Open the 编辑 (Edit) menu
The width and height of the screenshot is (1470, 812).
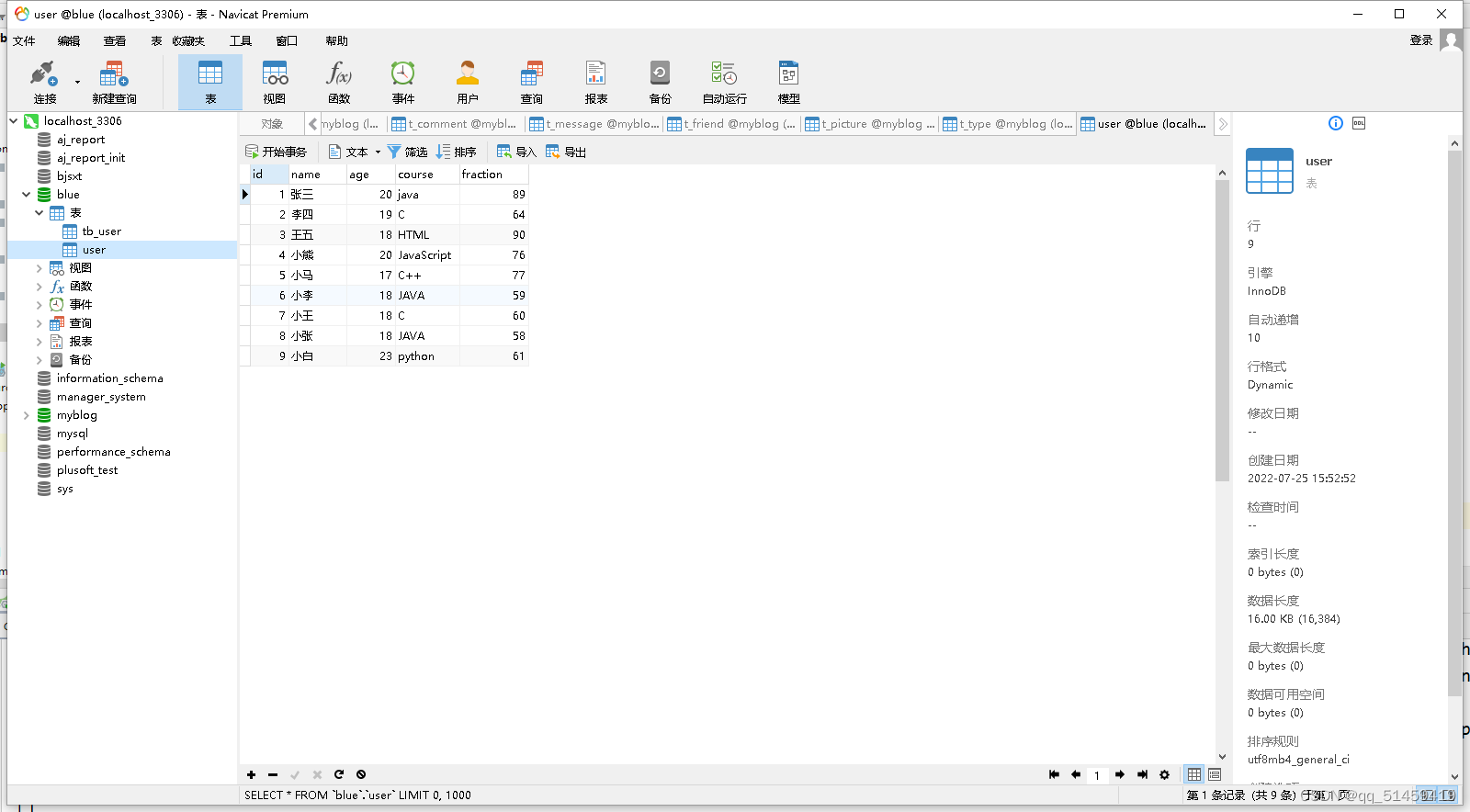(69, 40)
